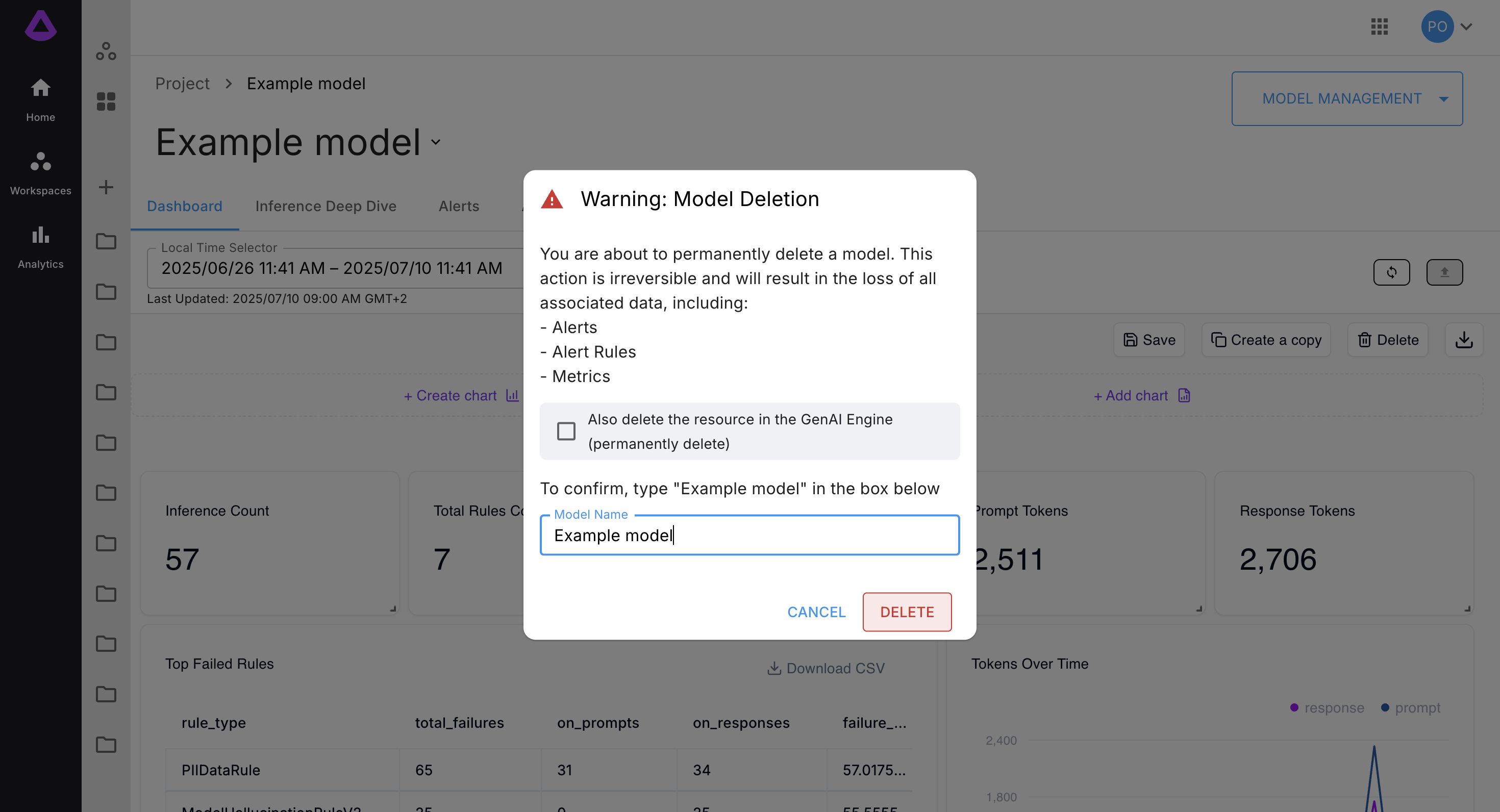This screenshot has height=812, width=1500.
Task: Click the Response Tokens value 2,706
Action: (1278, 559)
